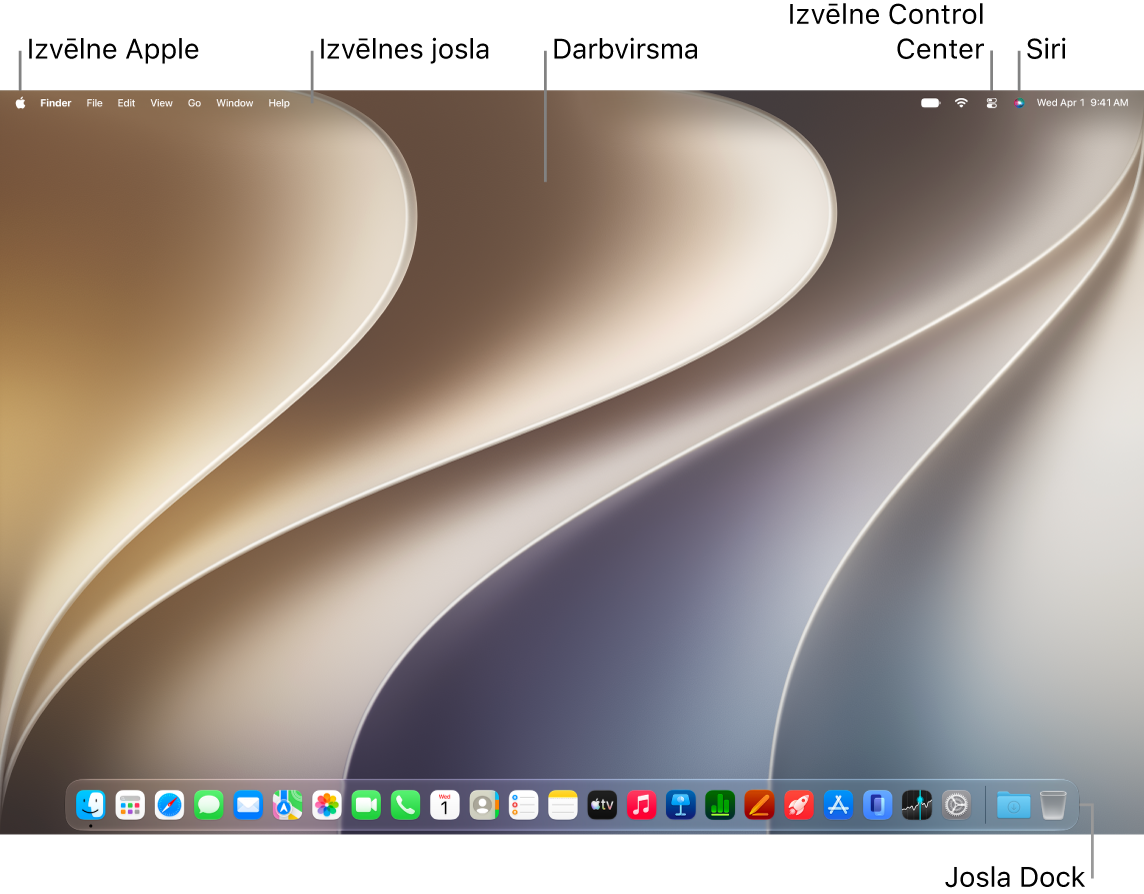
Task: Open Control Center from menu bar
Action: tap(992, 103)
